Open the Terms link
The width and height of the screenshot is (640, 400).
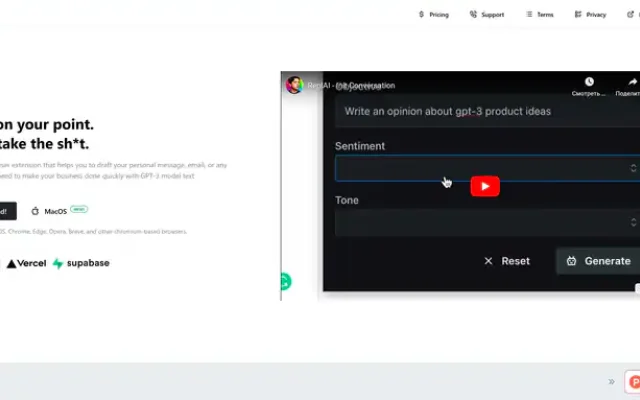click(x=540, y=15)
